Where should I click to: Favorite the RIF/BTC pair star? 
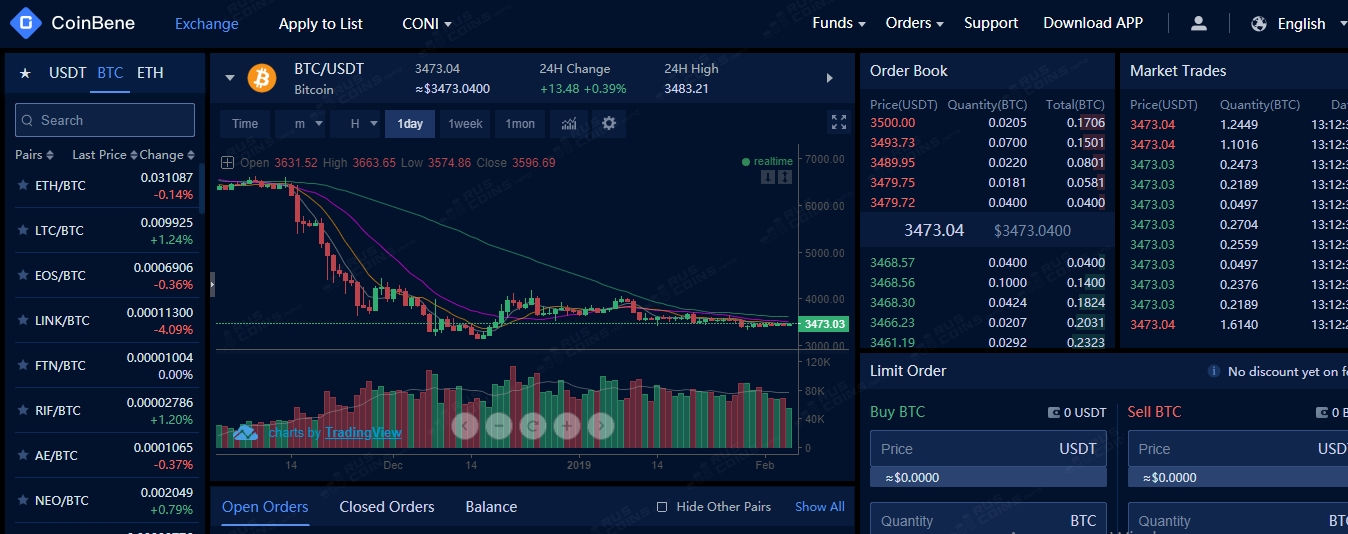click(x=22, y=410)
